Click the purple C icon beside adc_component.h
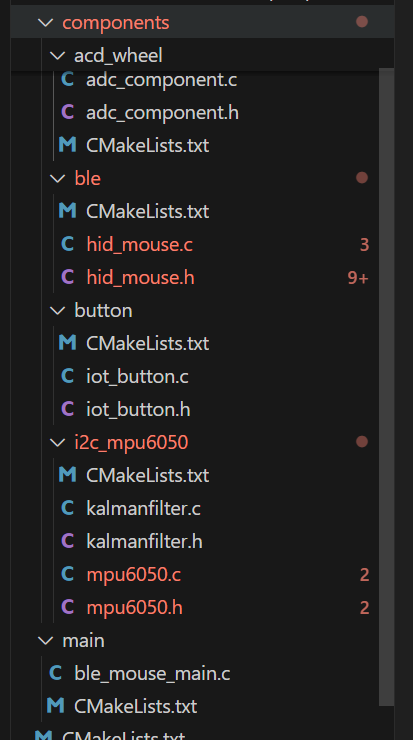This screenshot has height=740, width=413. 67,112
